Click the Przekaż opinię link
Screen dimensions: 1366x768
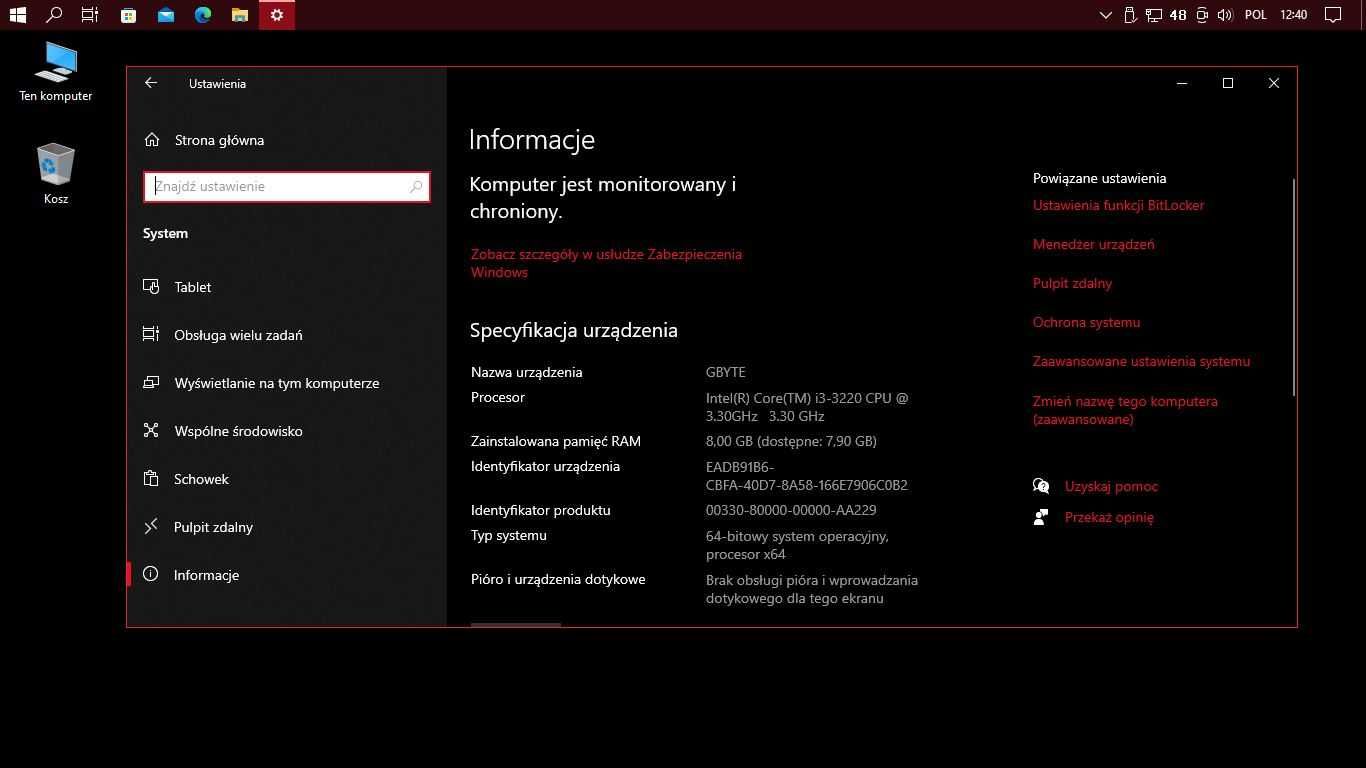pyautogui.click(x=1109, y=517)
